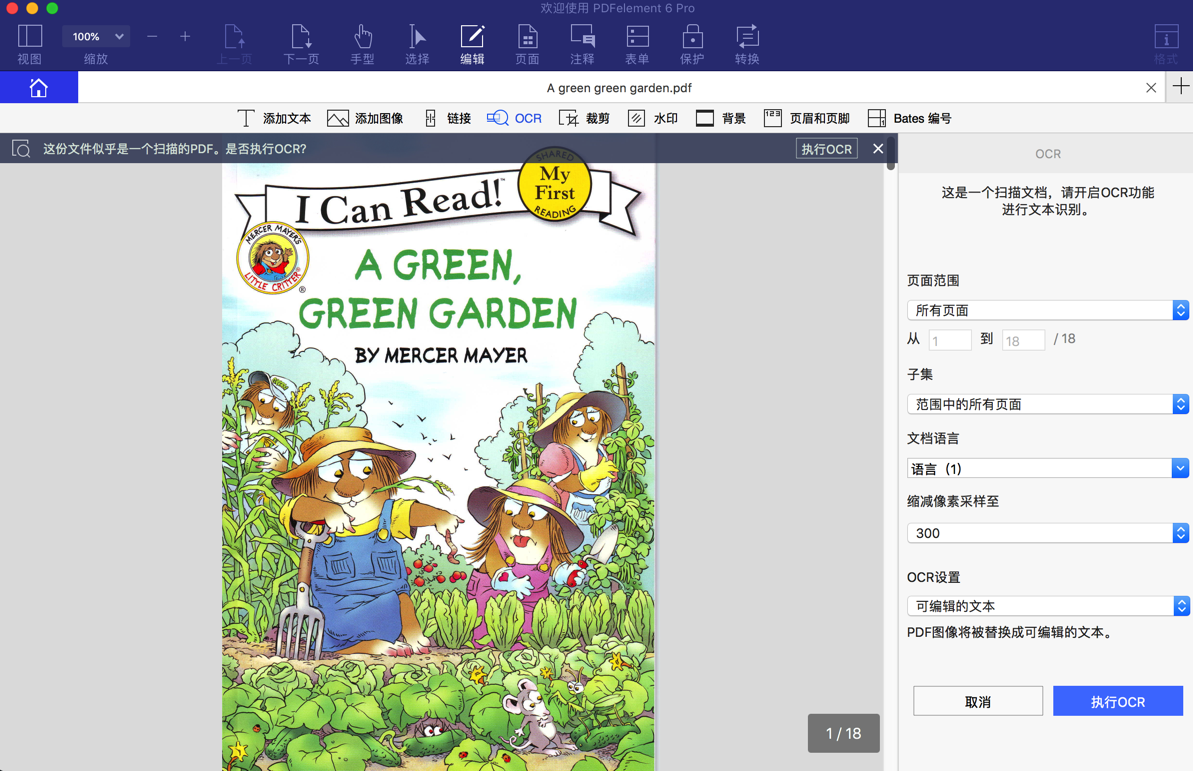This screenshot has width=1193, height=771.
Task: Open the 转换 convert tools
Action: coord(747,44)
